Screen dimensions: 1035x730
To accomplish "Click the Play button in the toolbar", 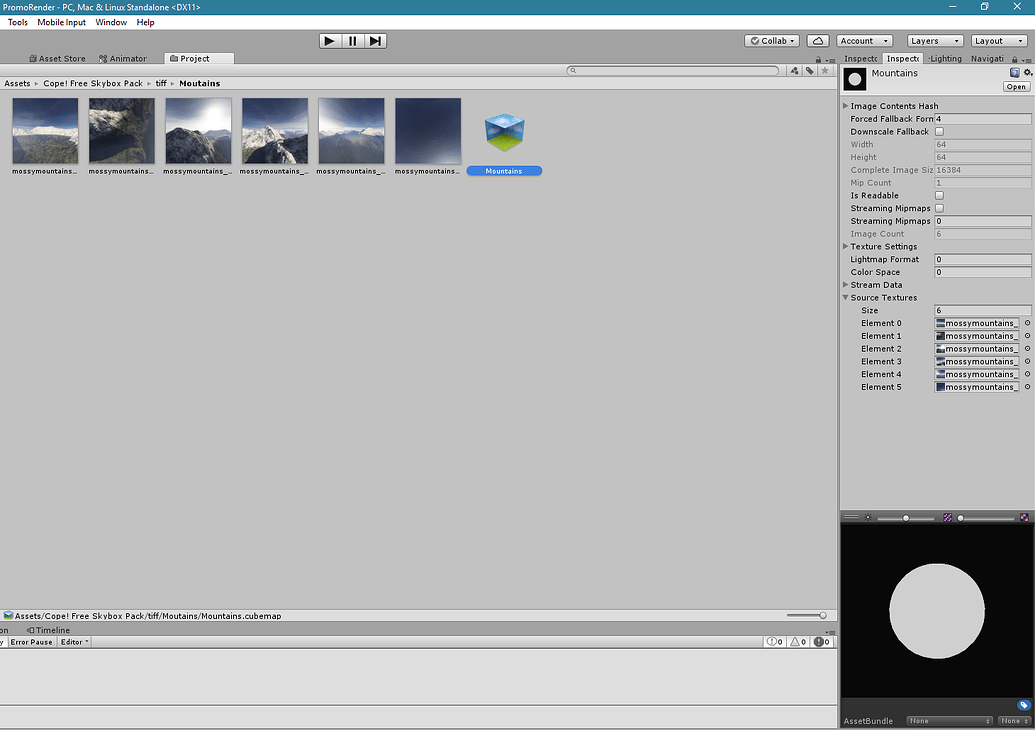I will tap(329, 40).
